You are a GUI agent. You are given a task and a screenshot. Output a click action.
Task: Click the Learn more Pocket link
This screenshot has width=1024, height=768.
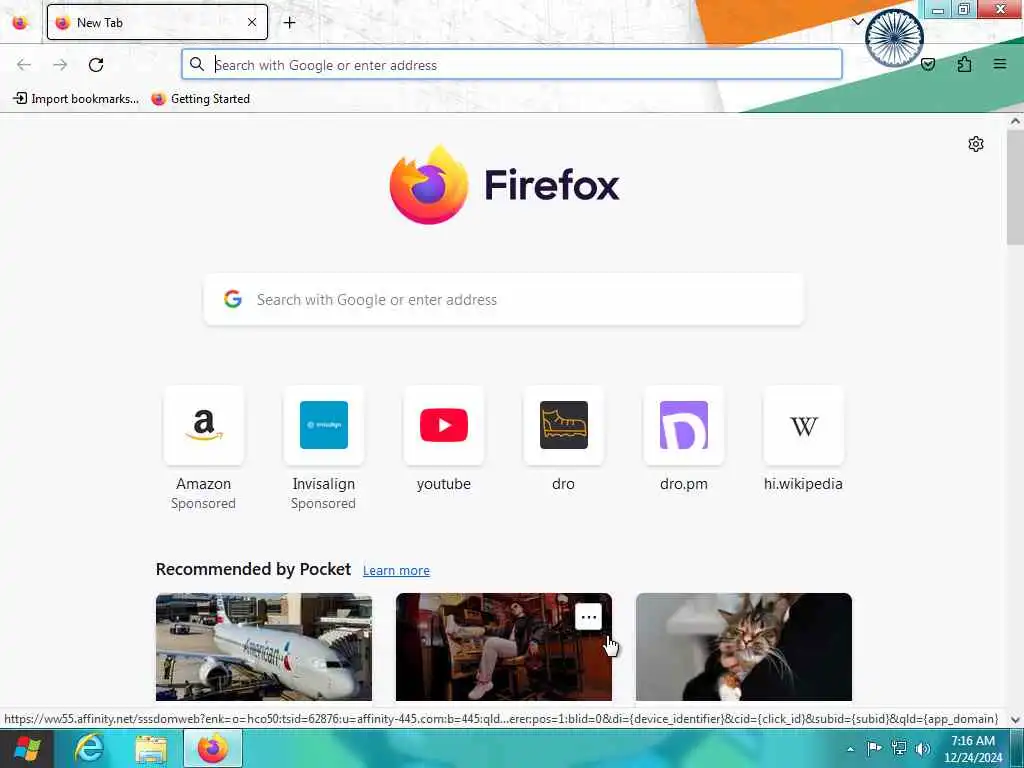tap(396, 570)
